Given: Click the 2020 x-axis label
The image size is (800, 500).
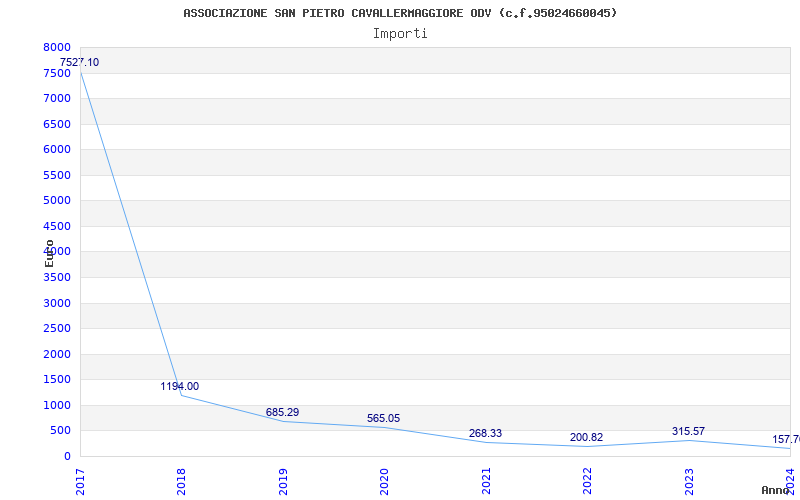Looking at the screenshot, I should [384, 481].
